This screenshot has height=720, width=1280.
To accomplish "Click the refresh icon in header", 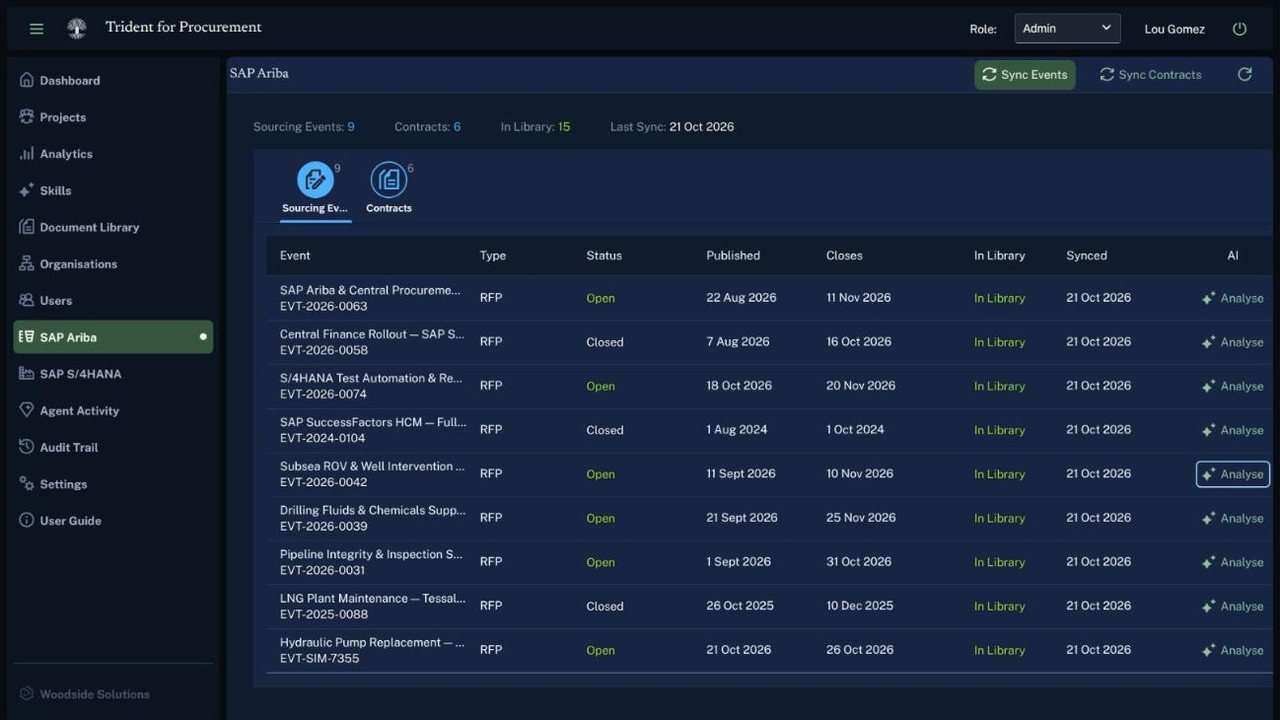I will tap(1245, 75).
